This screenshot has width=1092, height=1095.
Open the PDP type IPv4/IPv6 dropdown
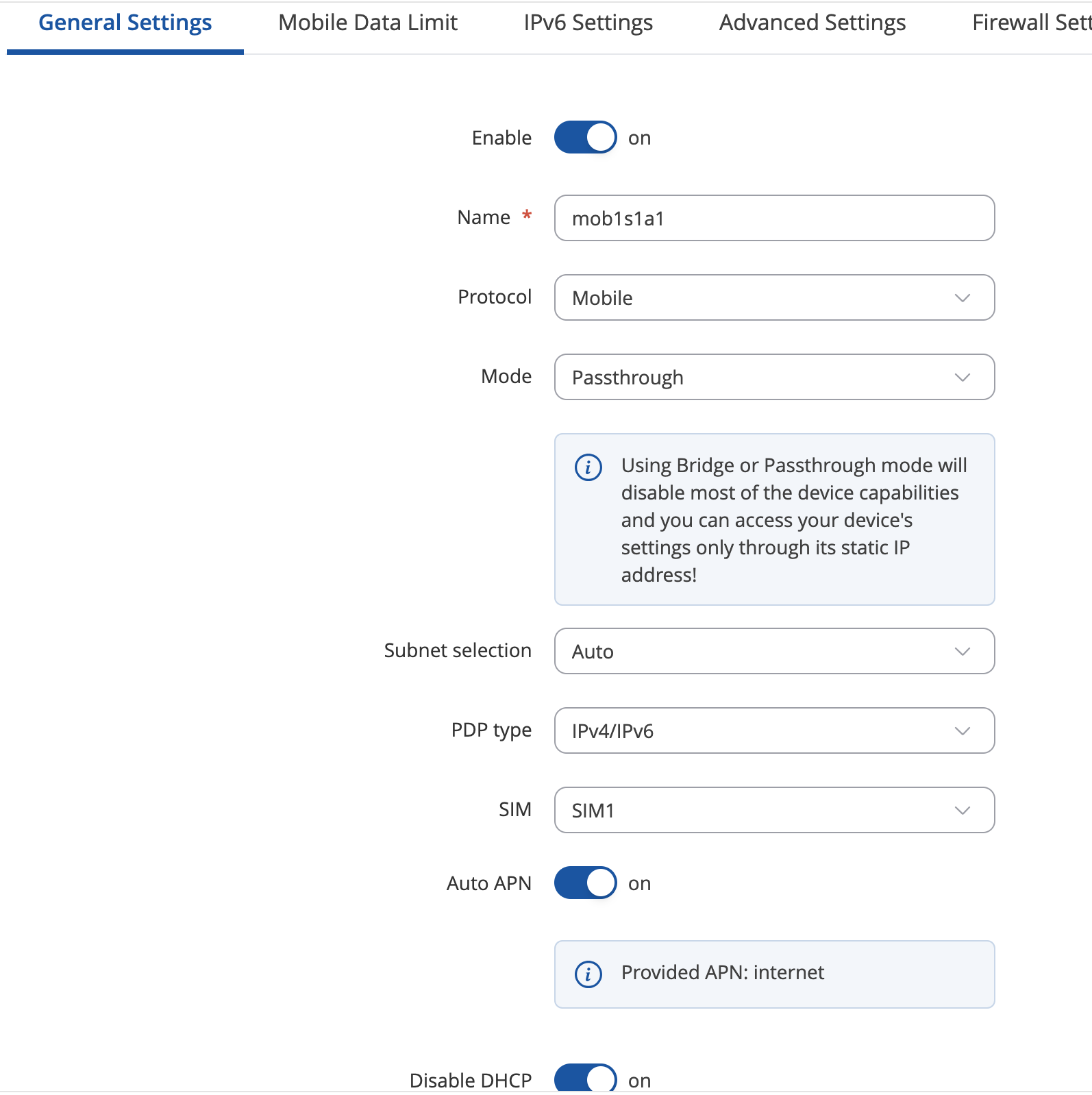[774, 730]
